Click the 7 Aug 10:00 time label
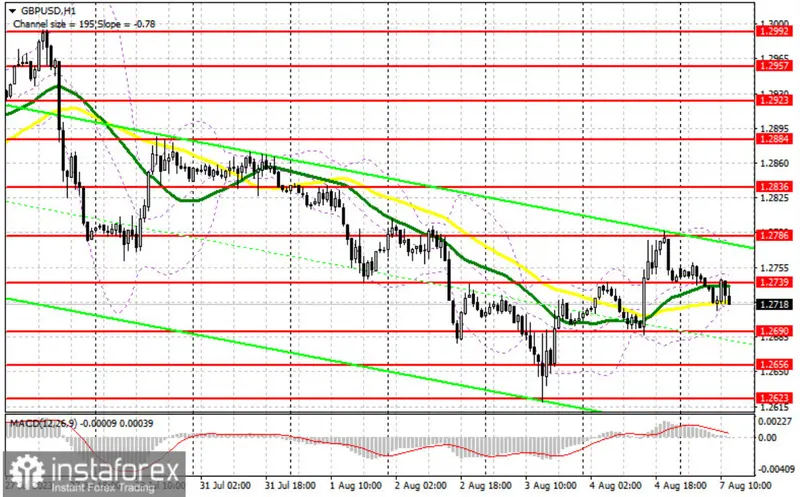The width and height of the screenshot is (800, 497). pos(746,485)
